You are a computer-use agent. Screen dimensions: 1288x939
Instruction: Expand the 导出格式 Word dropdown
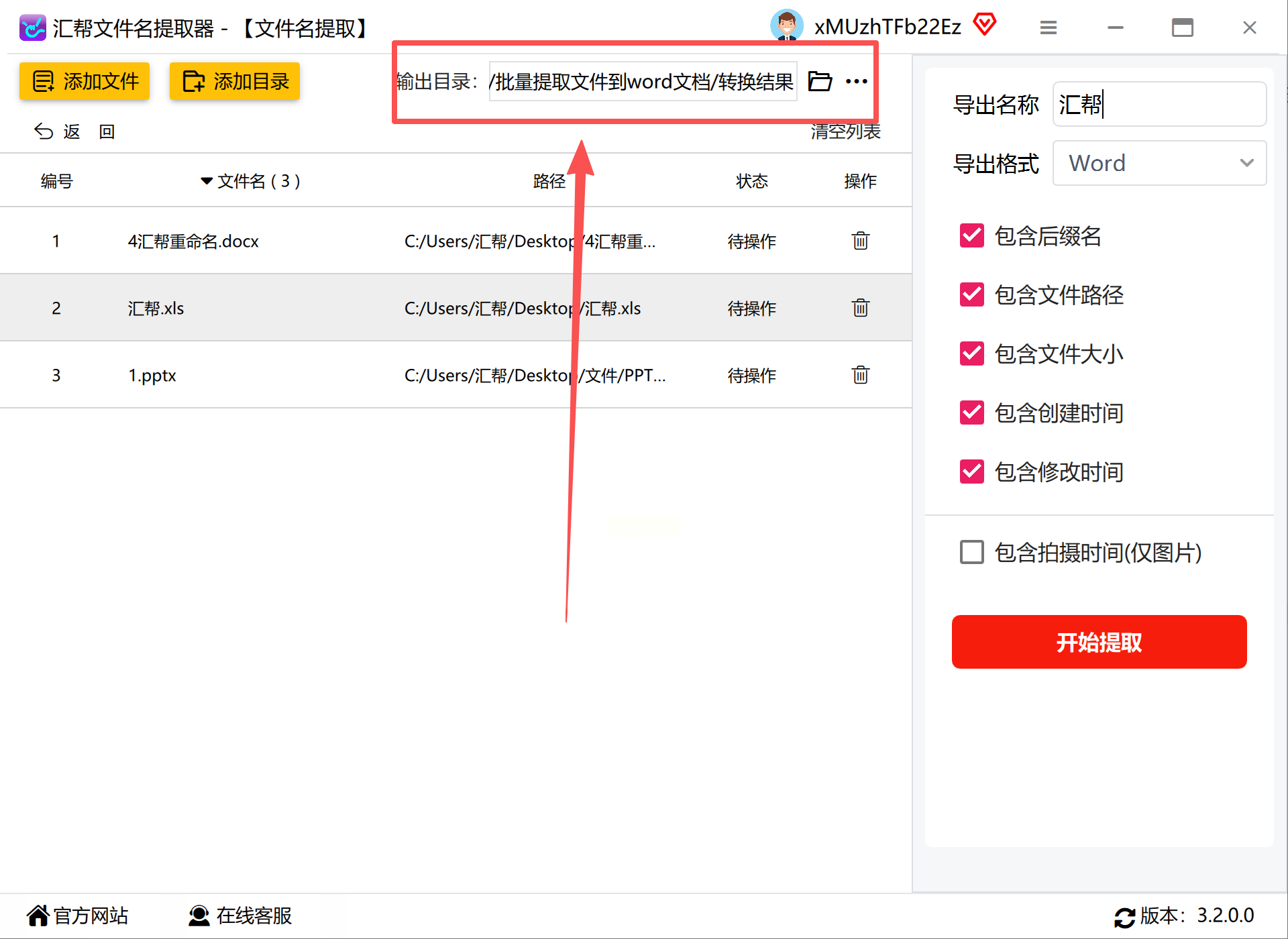point(1159,164)
